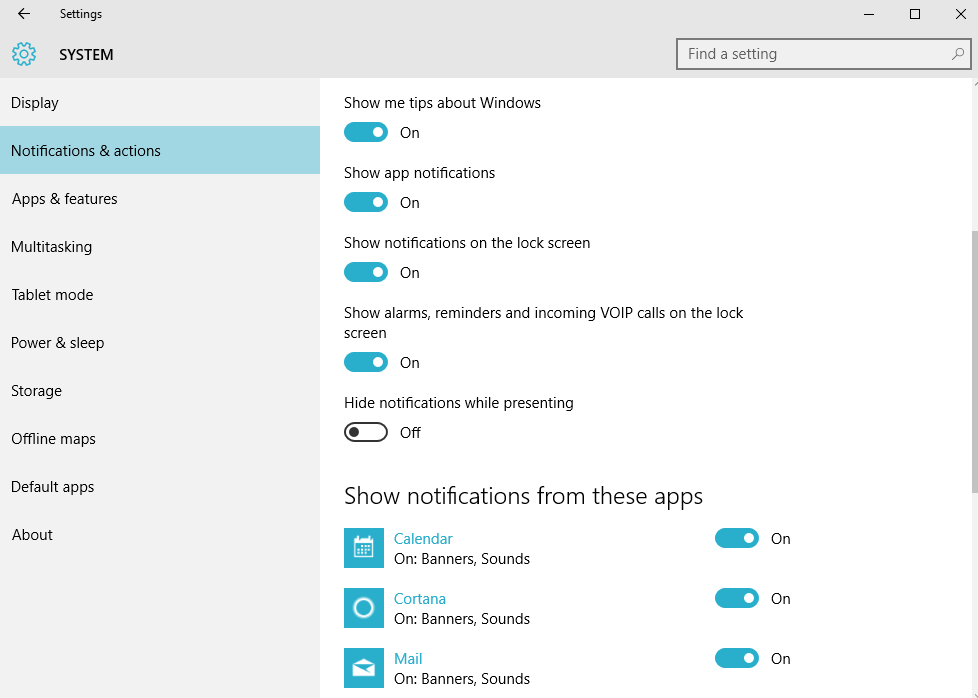
Task: Open Mail notification settings link
Action: 408,658
